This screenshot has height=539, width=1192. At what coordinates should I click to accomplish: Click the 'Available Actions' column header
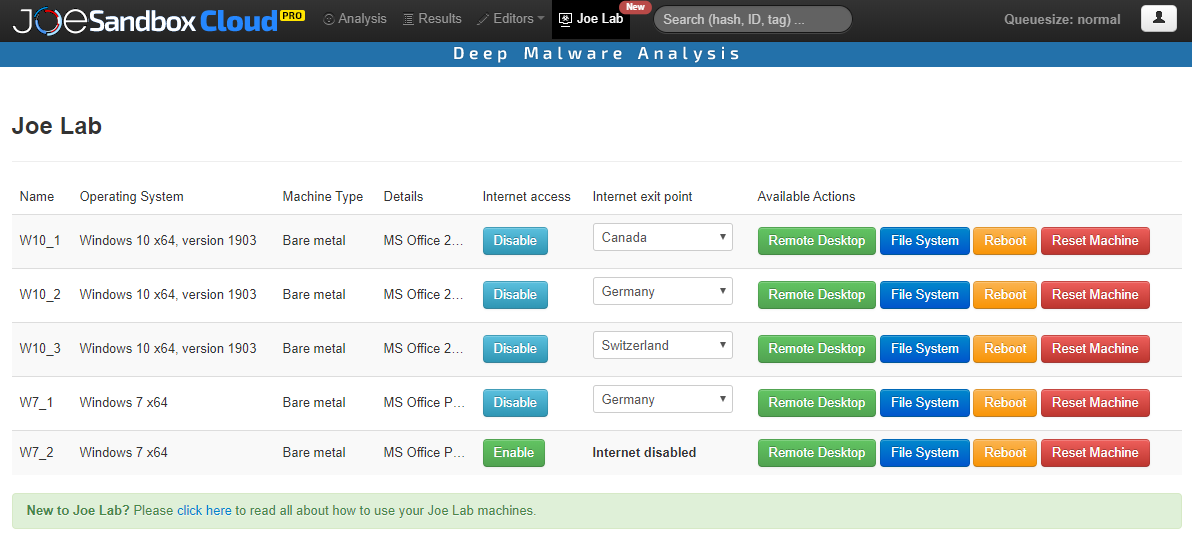pyautogui.click(x=807, y=197)
